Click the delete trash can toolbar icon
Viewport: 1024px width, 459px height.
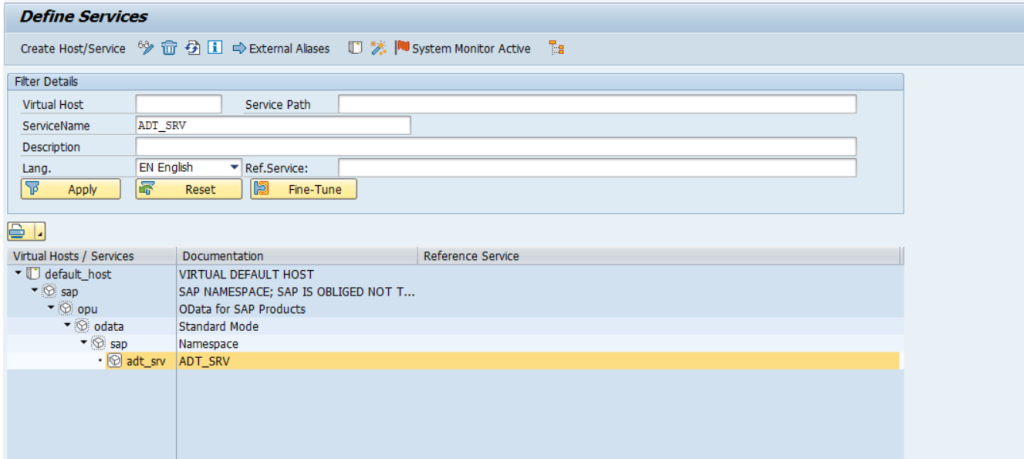click(169, 48)
